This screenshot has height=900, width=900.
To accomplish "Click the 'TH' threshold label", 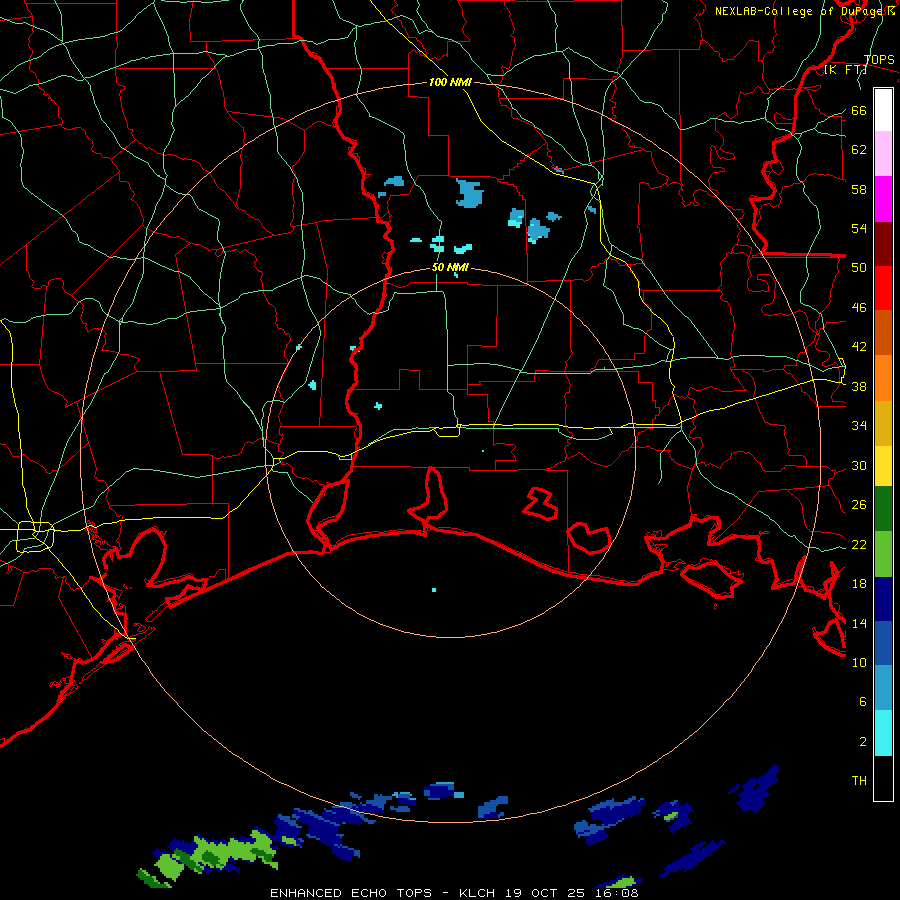I will coord(859,781).
